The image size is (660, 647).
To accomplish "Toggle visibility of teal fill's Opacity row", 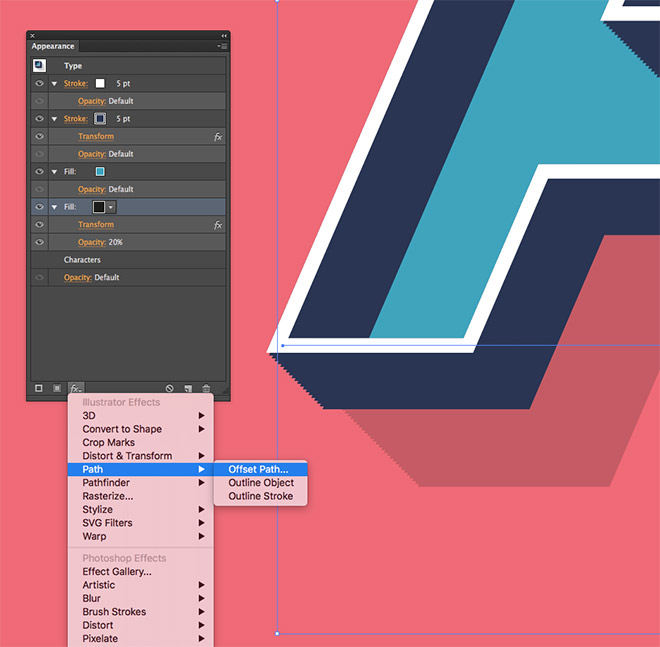I will tap(40, 189).
